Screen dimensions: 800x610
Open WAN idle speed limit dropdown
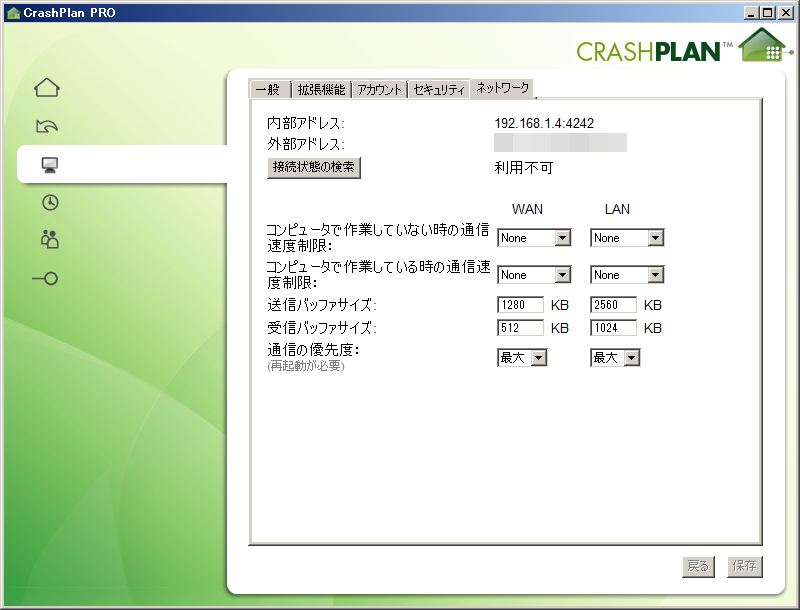[534, 238]
